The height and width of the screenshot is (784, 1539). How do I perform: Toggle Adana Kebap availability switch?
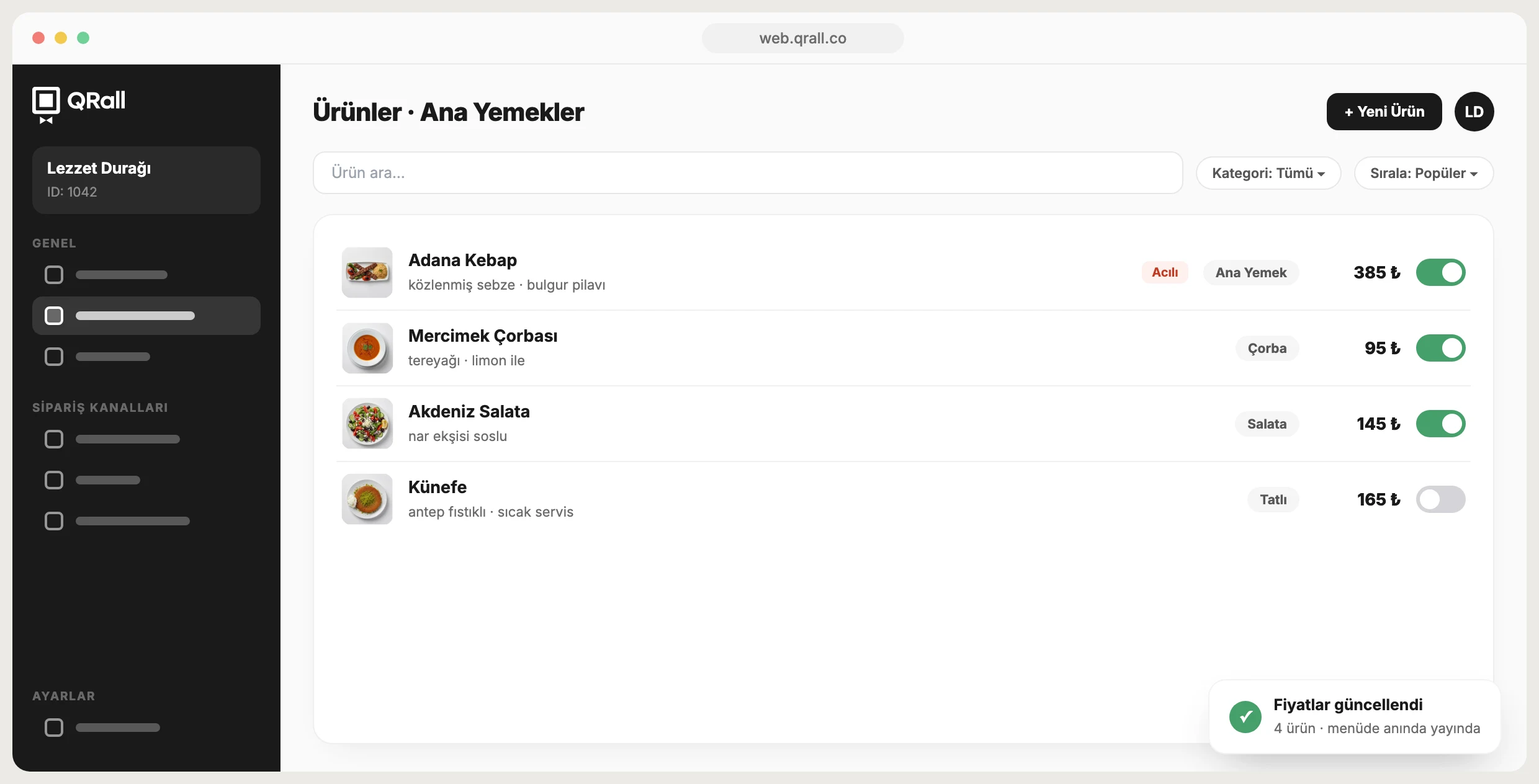pos(1440,272)
